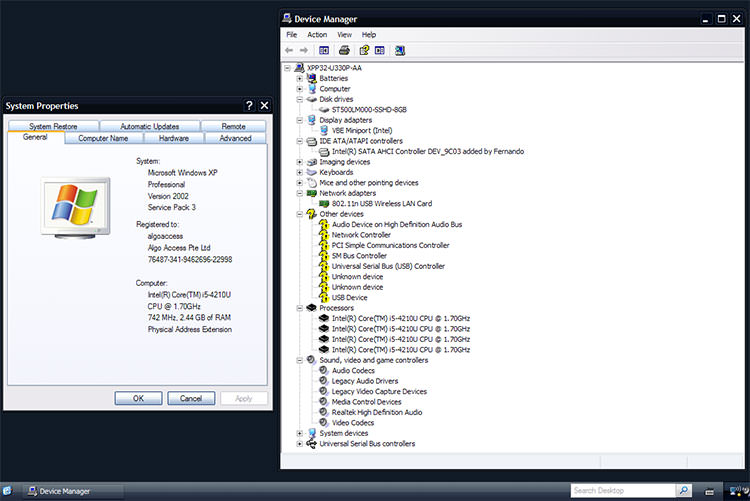Click Cancel in System Properties dialog

click(x=190, y=398)
